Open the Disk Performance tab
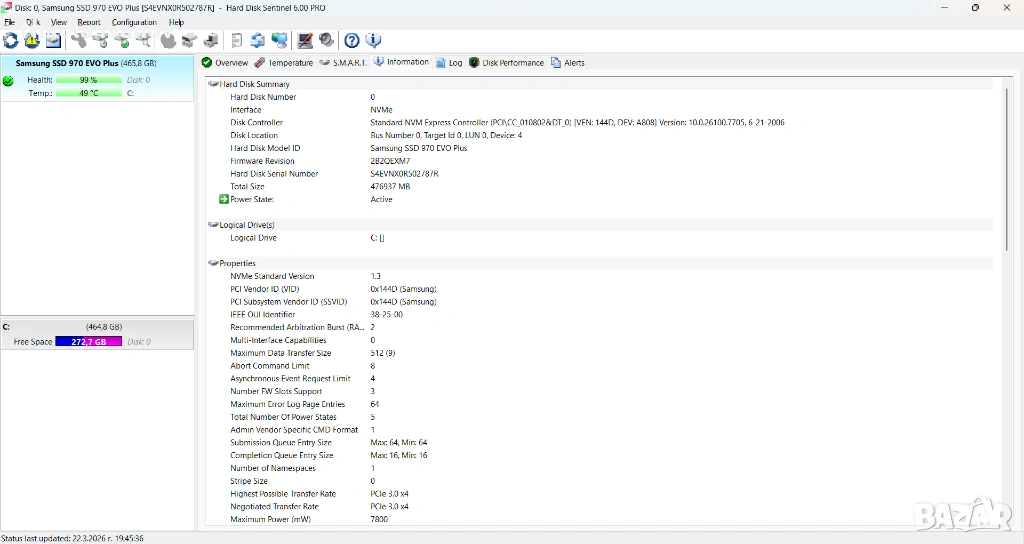 coord(506,63)
